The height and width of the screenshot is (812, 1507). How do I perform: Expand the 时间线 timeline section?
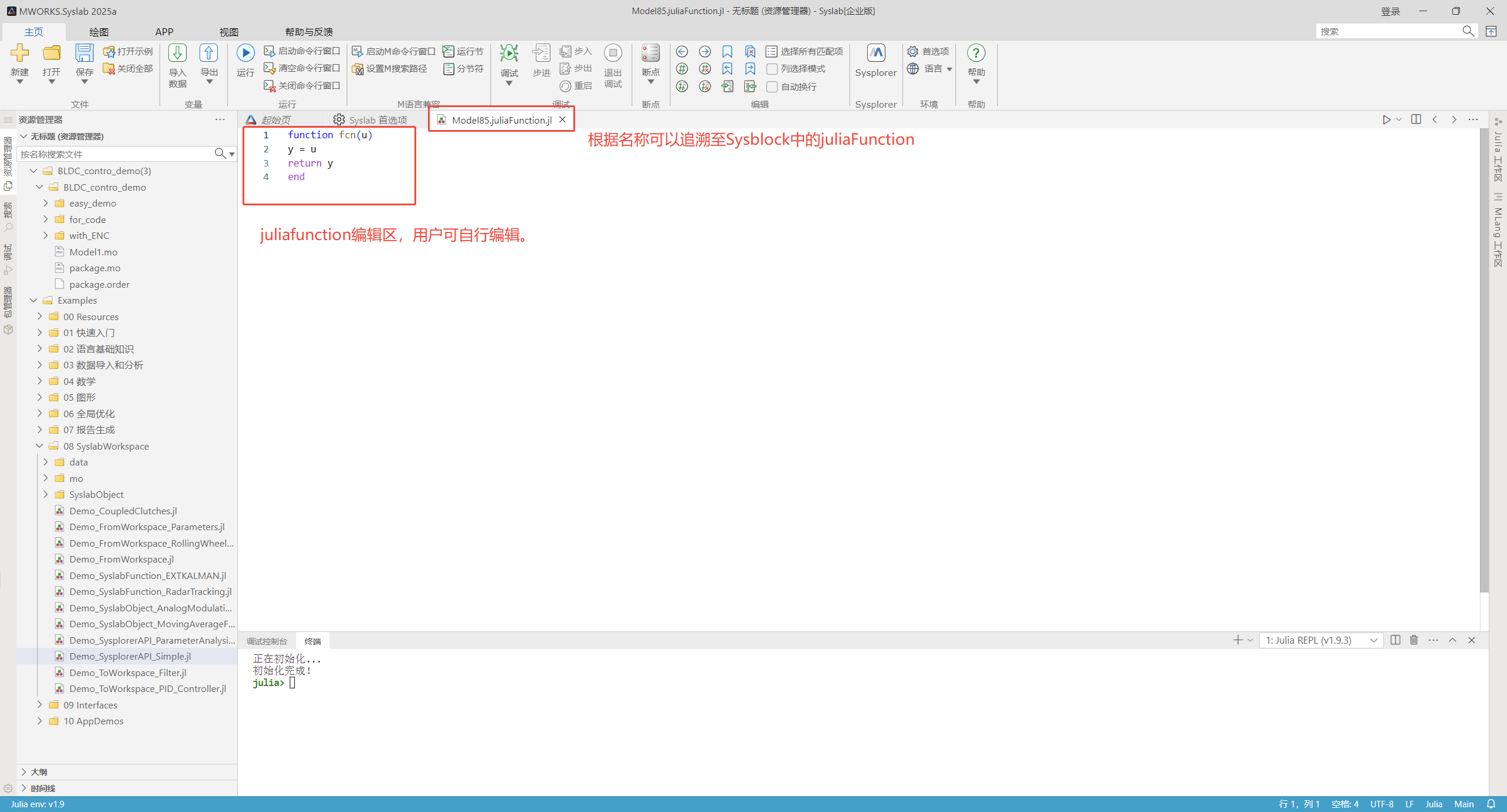[24, 788]
